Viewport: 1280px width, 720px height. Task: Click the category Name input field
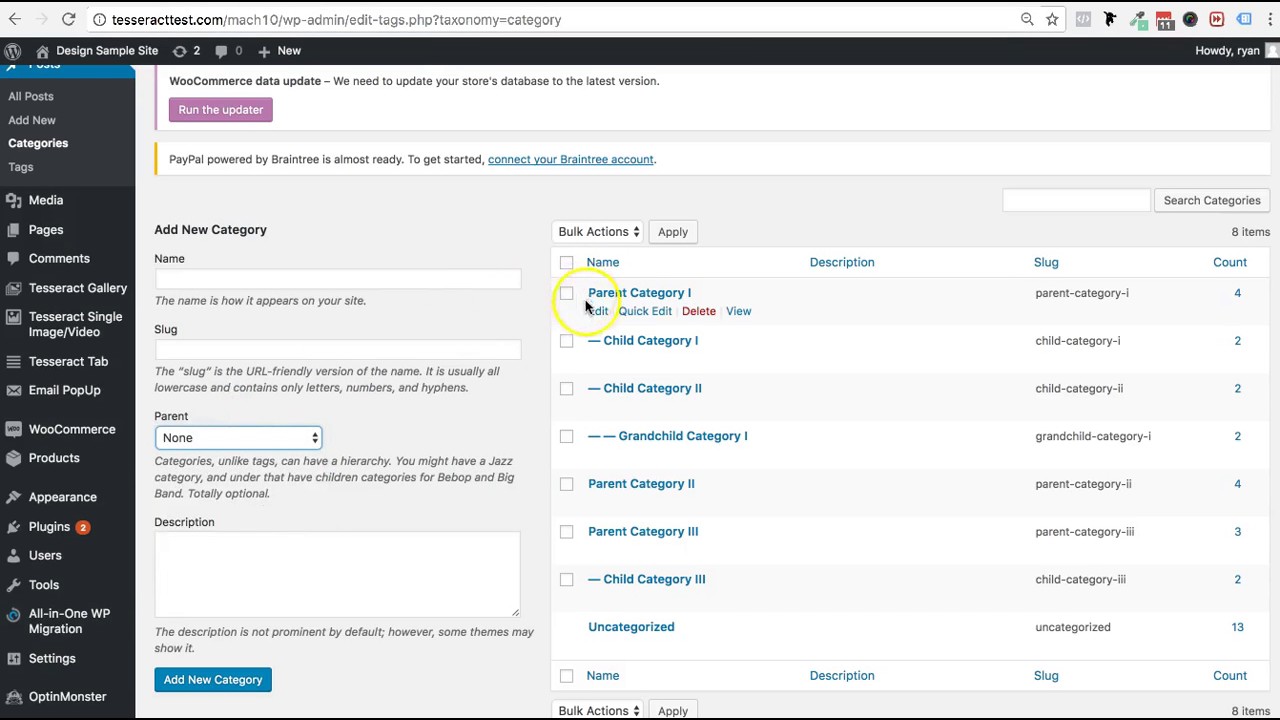337,279
